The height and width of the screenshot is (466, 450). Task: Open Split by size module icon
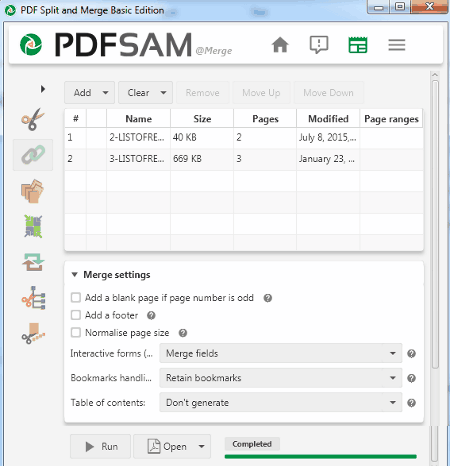click(x=33, y=333)
